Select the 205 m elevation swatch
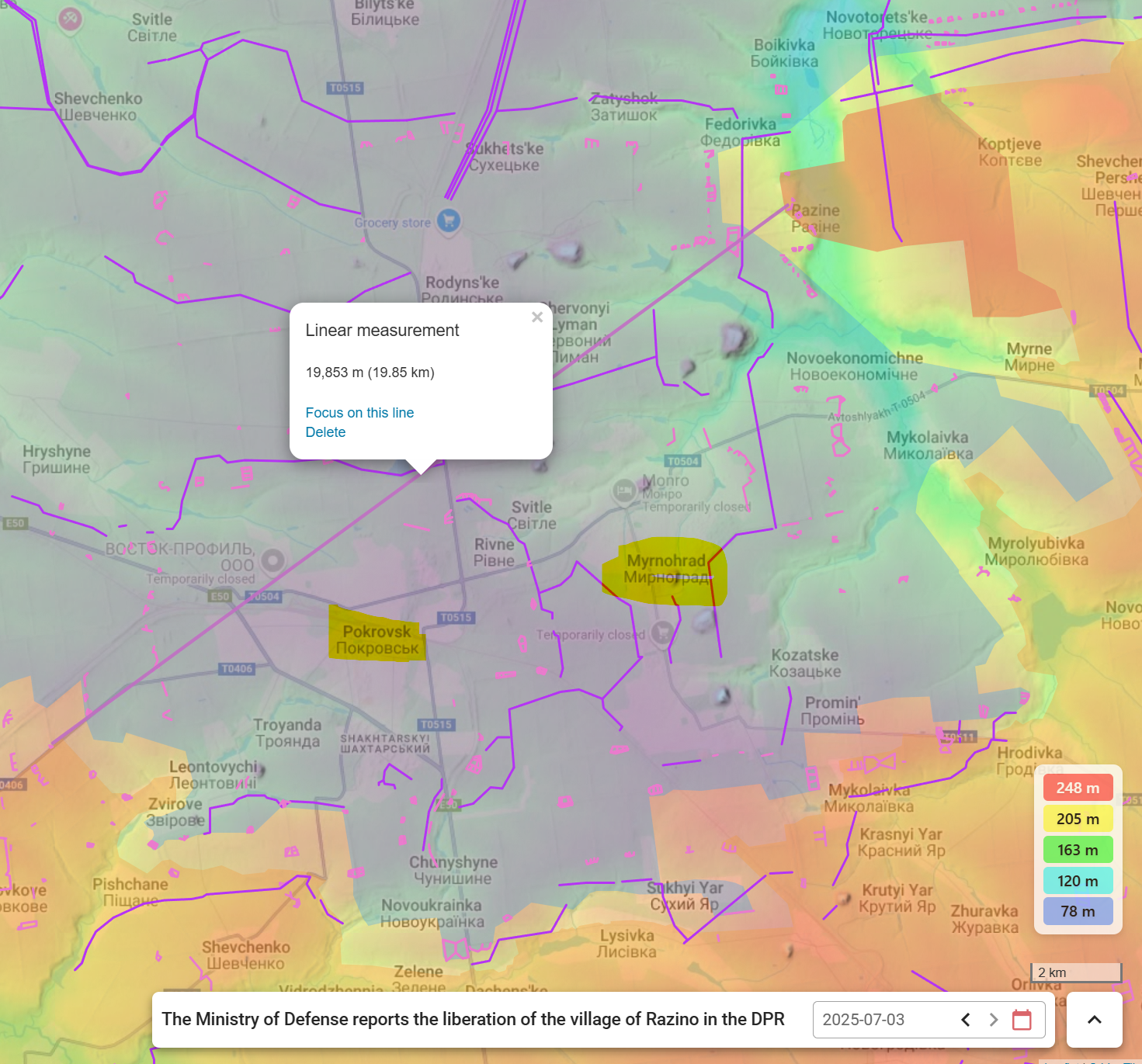Screen dimensions: 1142x1064 pos(1078,819)
